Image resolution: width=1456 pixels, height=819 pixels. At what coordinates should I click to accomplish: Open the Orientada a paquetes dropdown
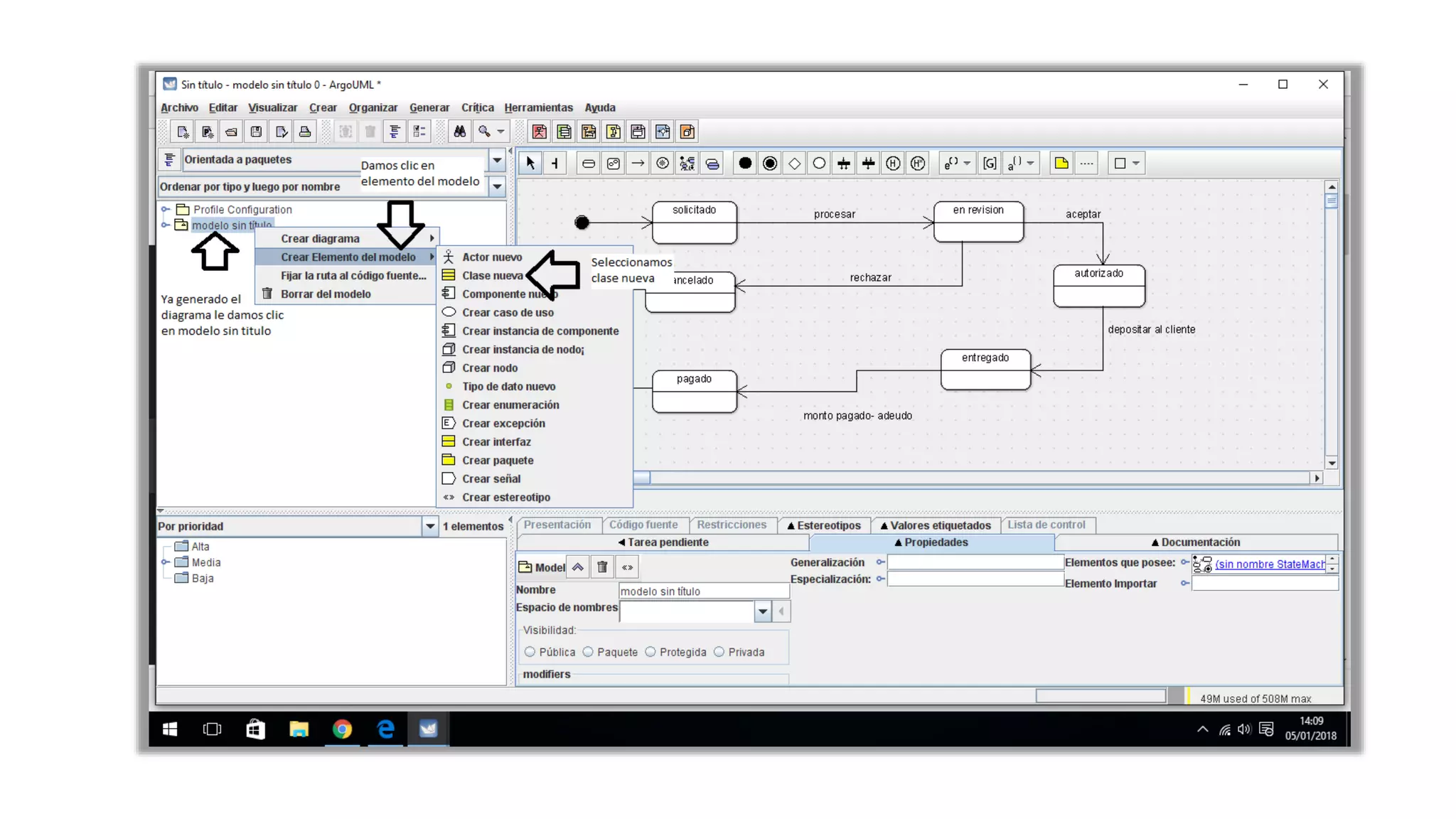coord(497,160)
